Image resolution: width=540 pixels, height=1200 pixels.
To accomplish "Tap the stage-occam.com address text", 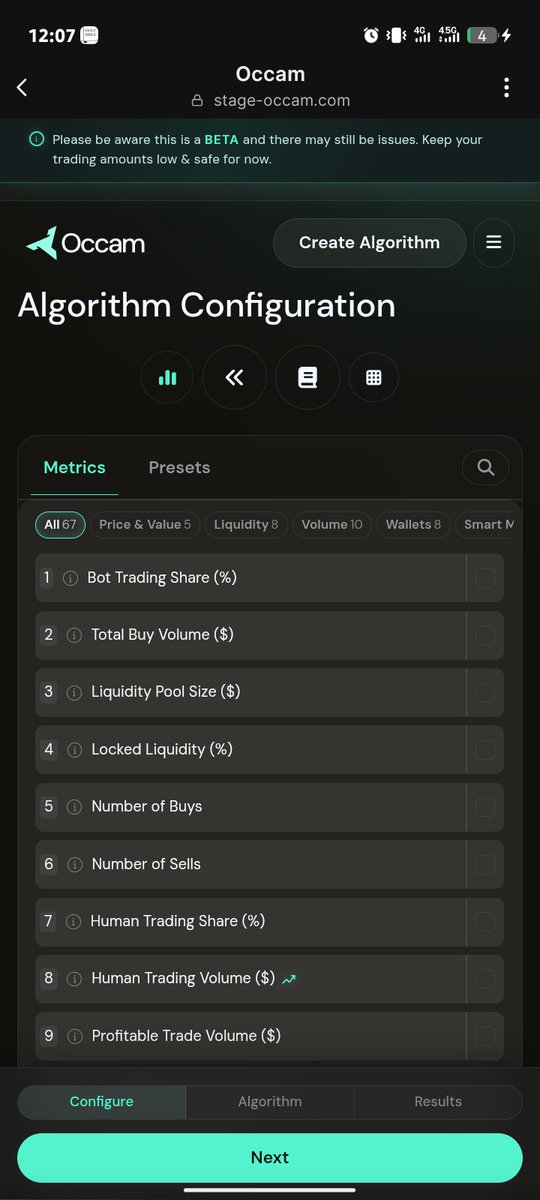I will pyautogui.click(x=282, y=101).
